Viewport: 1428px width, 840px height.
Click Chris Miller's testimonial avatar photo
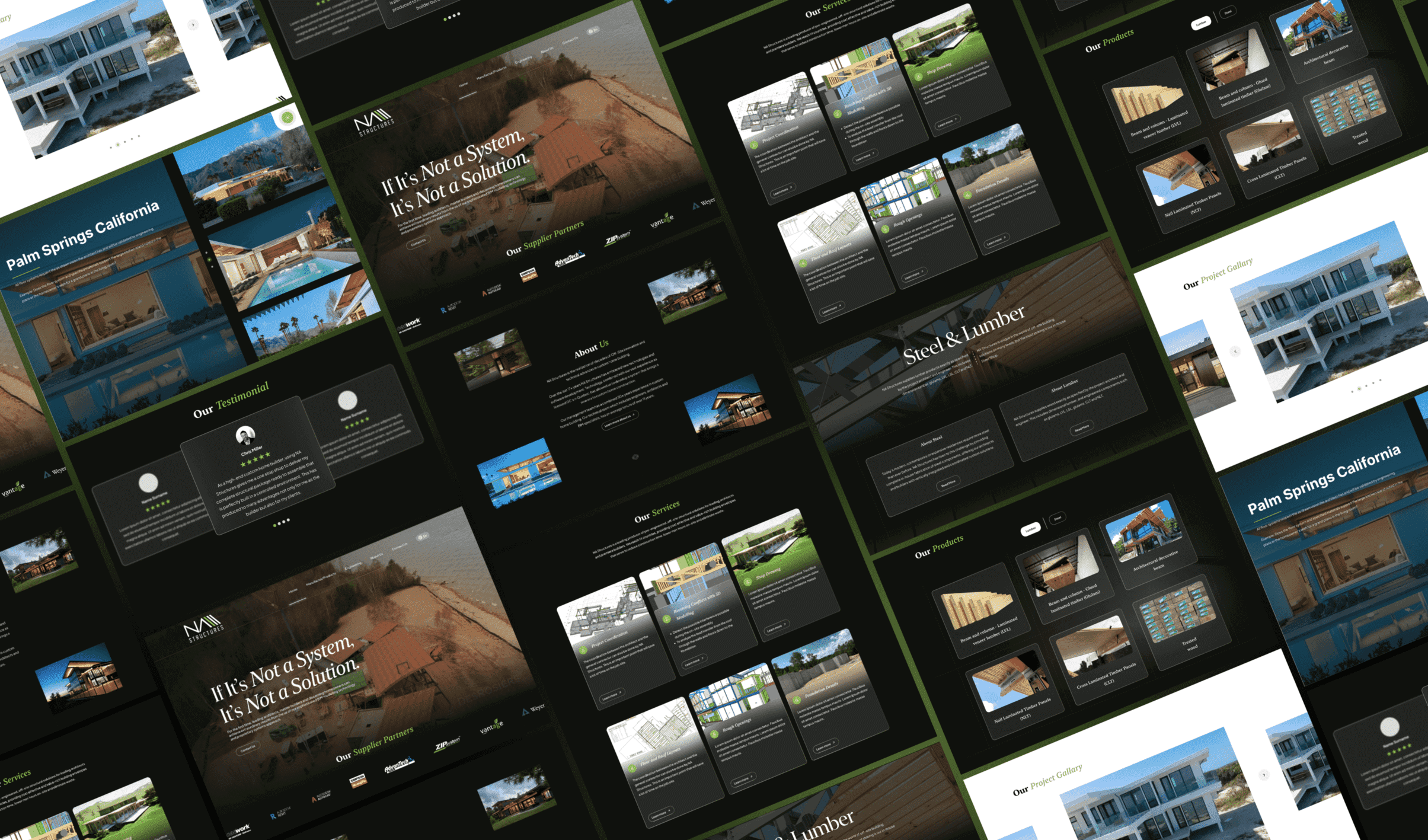point(245,436)
